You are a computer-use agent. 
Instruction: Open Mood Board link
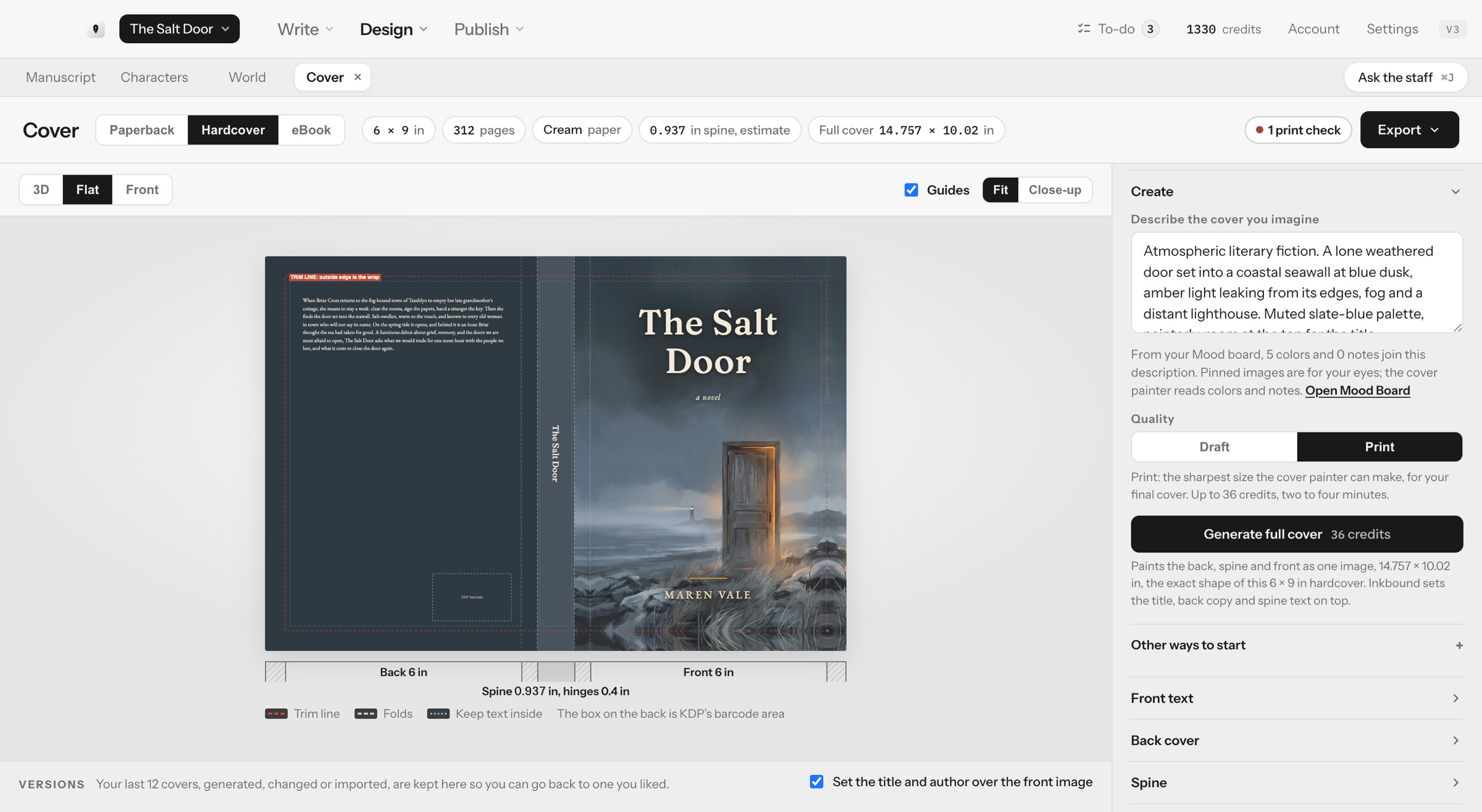pos(1357,390)
